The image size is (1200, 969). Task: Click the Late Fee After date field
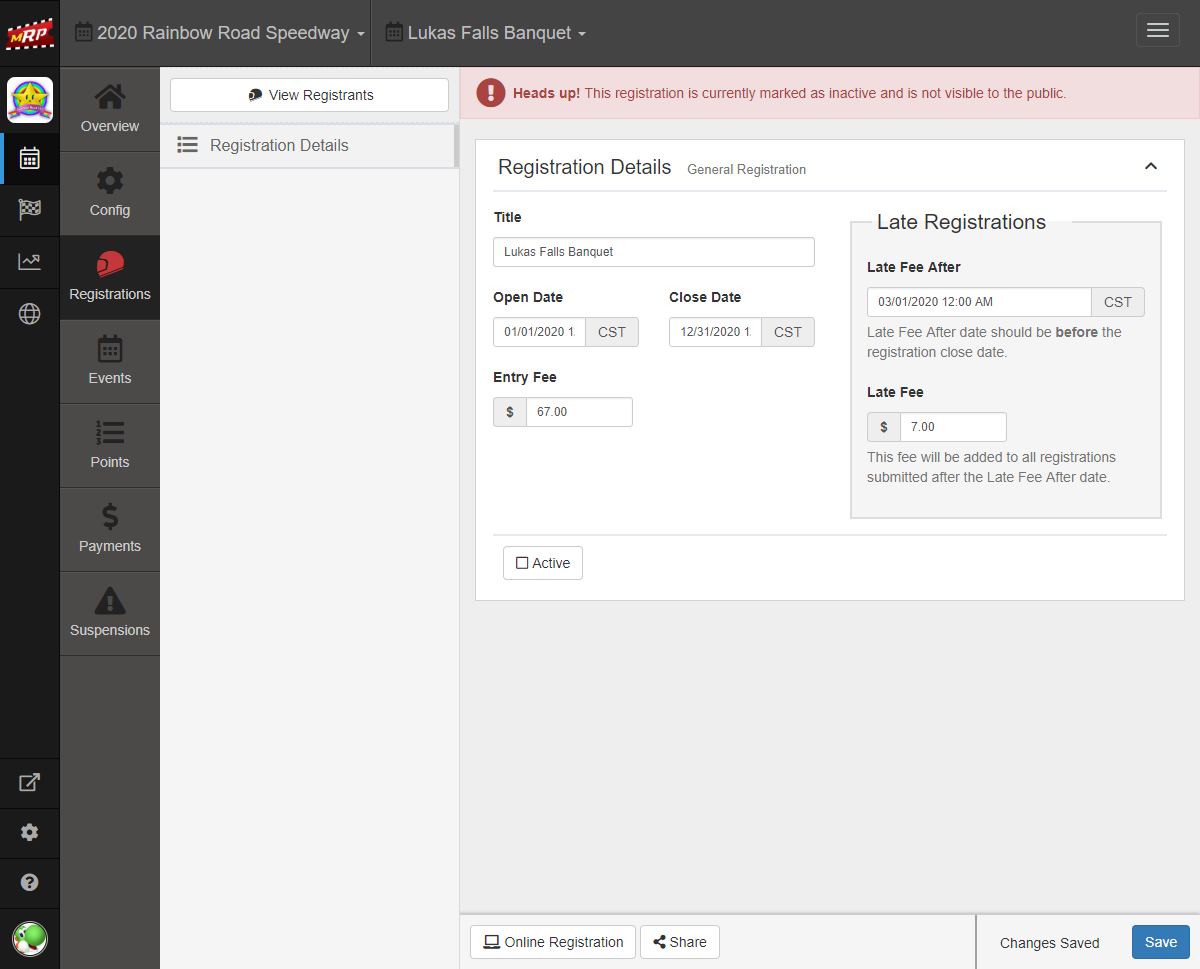tap(979, 302)
